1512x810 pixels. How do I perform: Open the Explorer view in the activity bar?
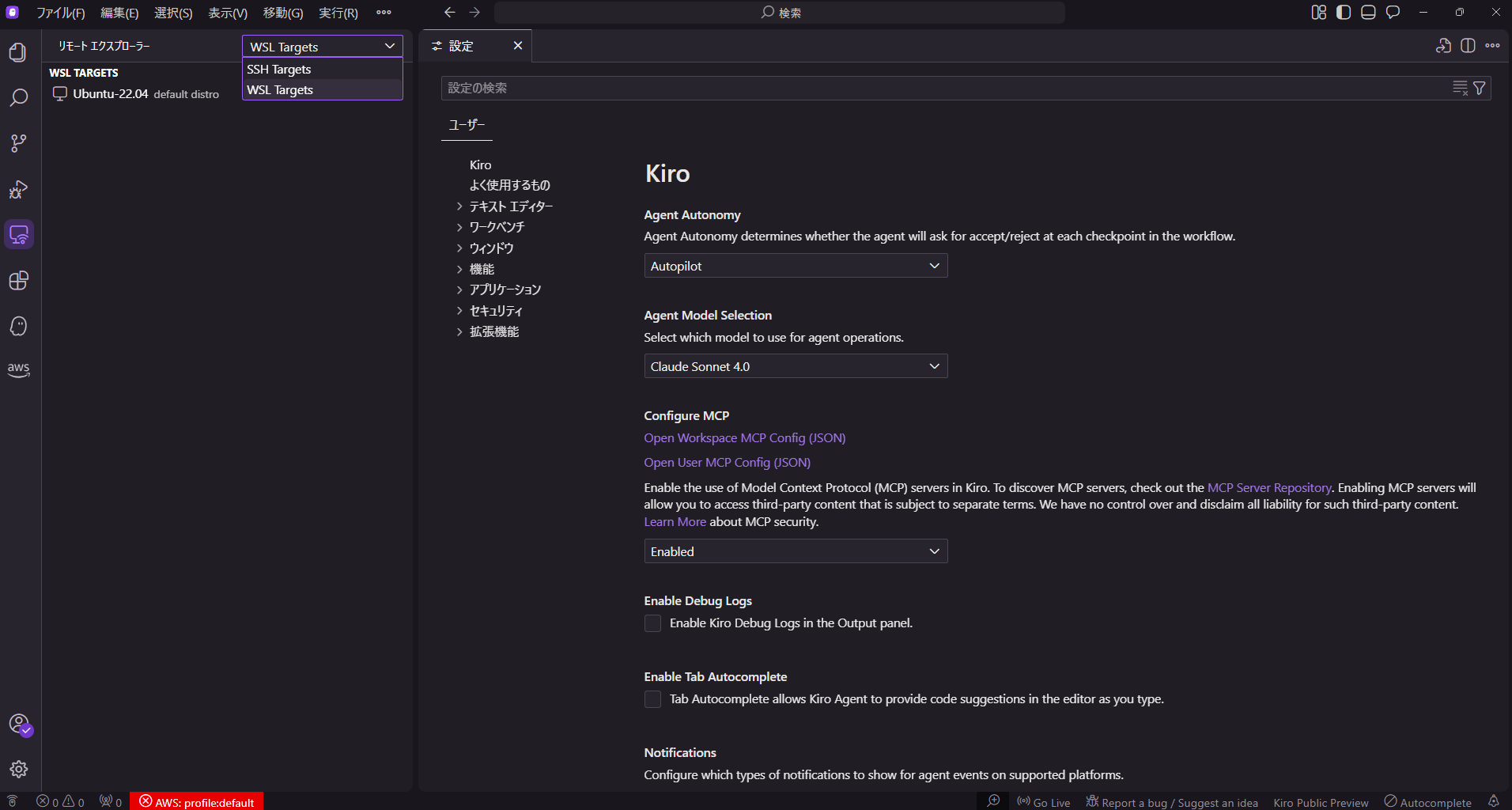[18, 52]
